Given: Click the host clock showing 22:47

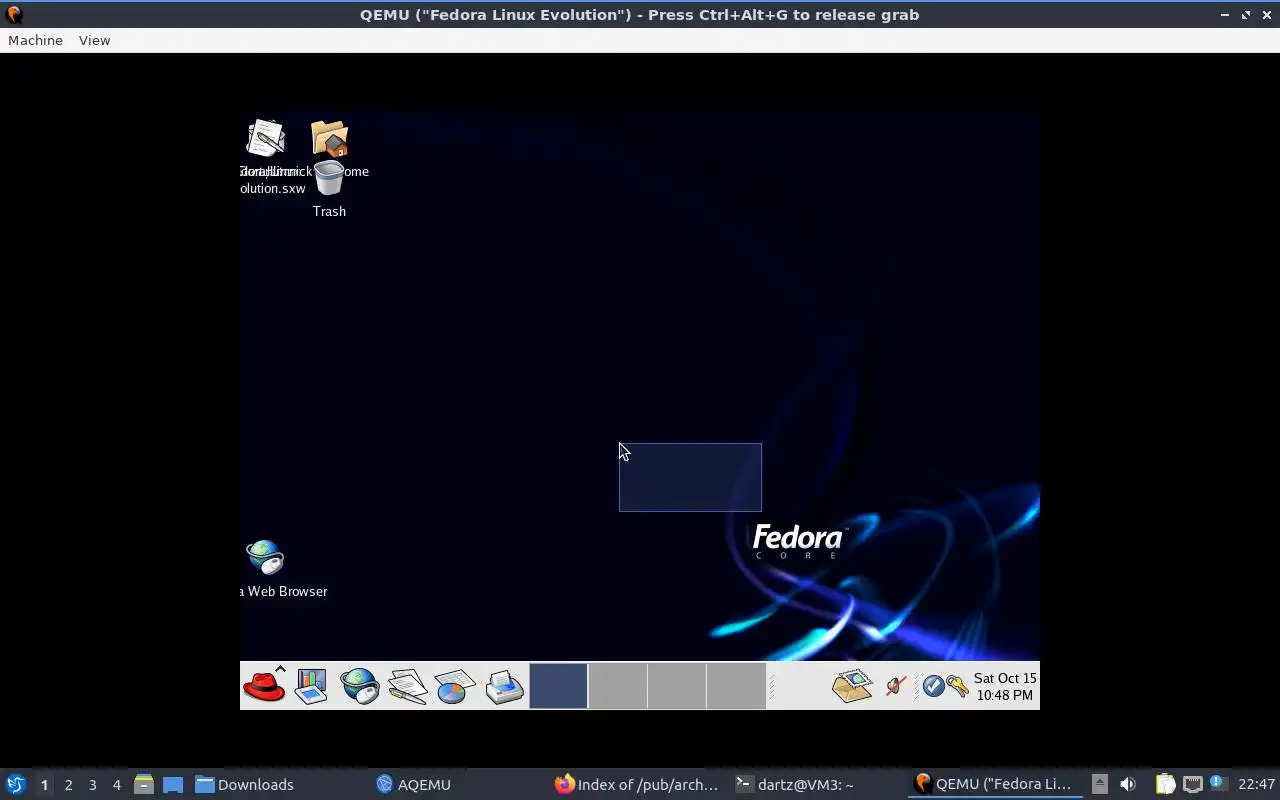Looking at the screenshot, I should tap(1256, 785).
